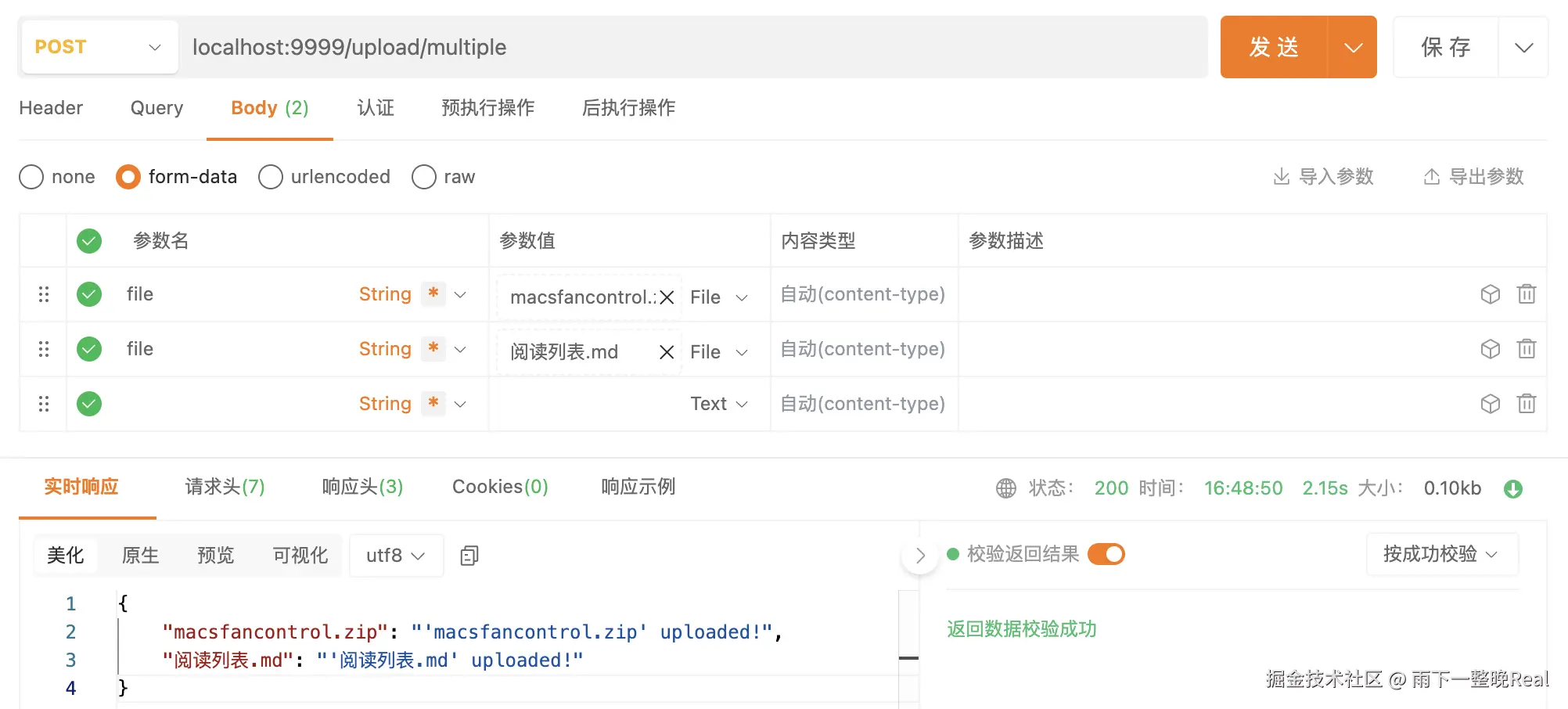Viewport: 1568px width, 709px height.
Task: Open the POST method dropdown
Action: pyautogui.click(x=99, y=47)
